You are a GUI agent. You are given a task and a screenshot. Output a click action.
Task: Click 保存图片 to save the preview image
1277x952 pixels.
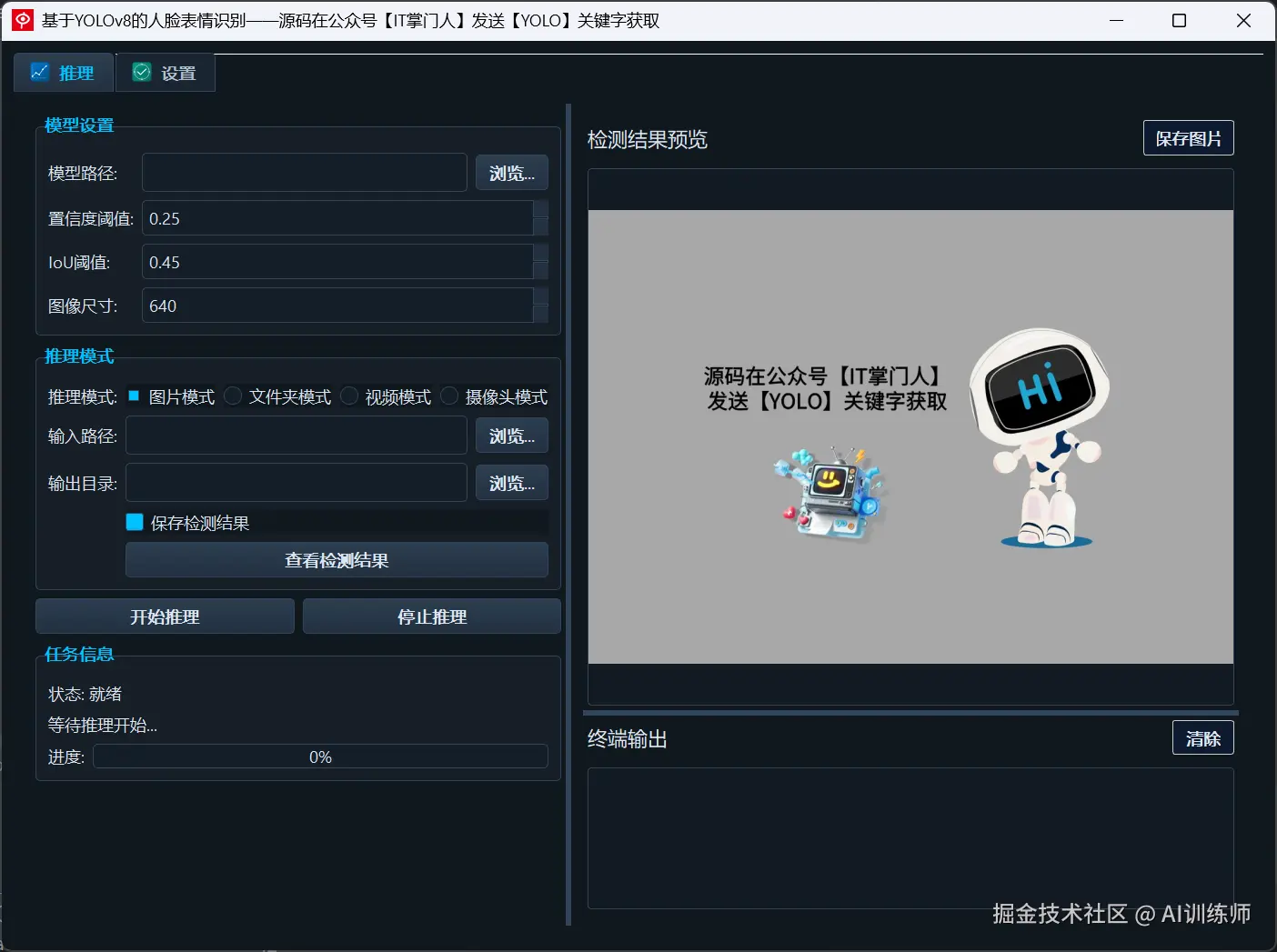point(1188,137)
